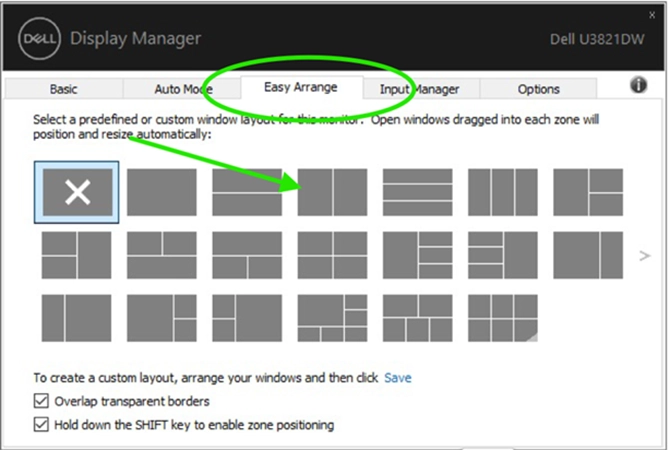
Task: Choose the three equal vertical columns layout
Action: click(x=503, y=192)
